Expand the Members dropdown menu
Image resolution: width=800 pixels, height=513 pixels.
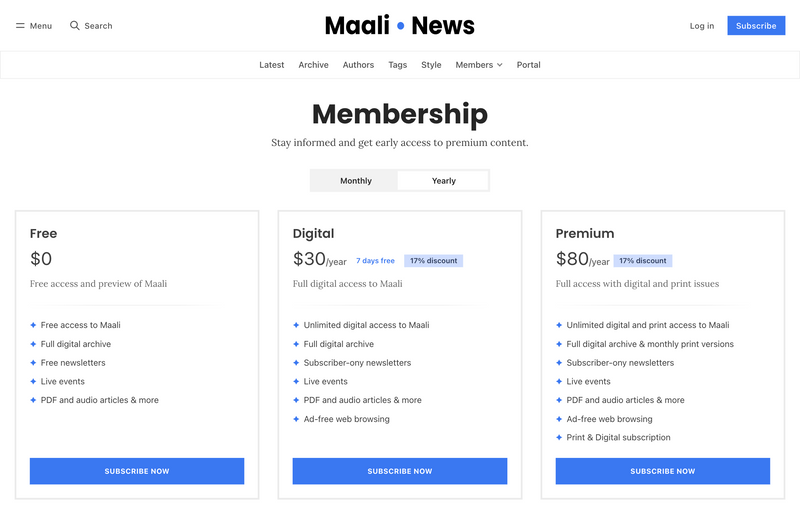(474, 65)
